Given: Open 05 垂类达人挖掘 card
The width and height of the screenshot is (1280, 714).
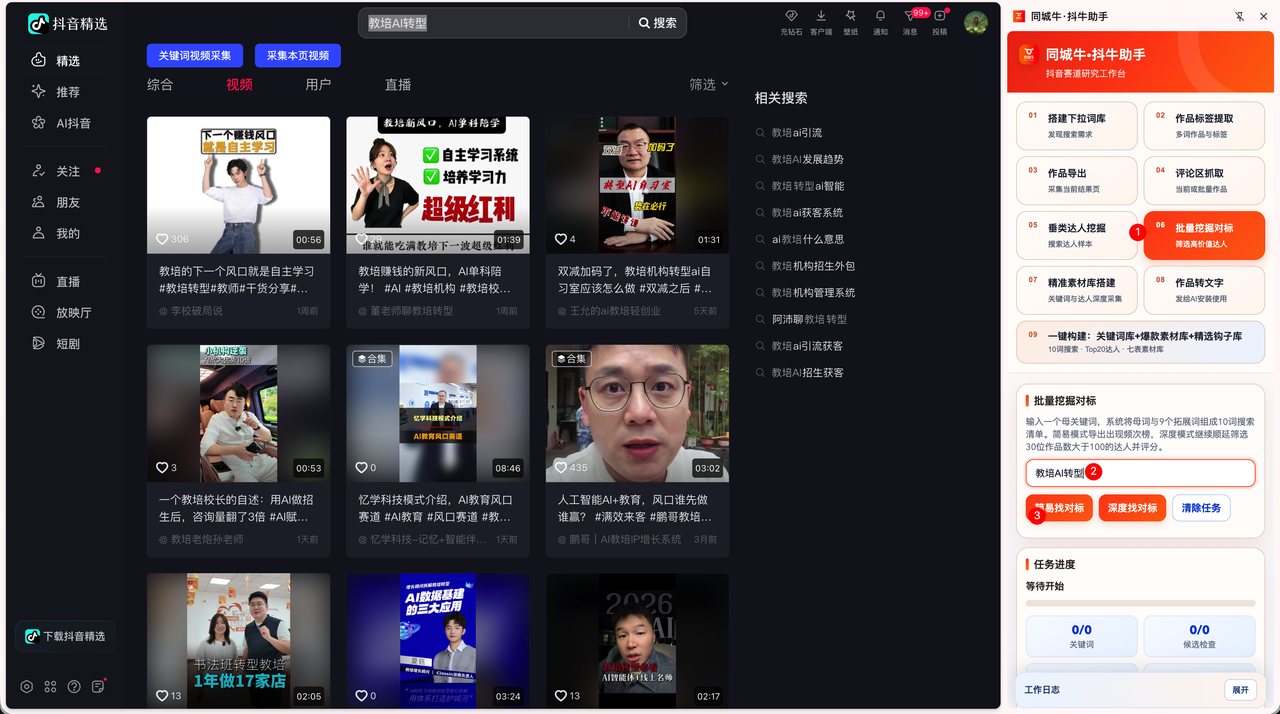Looking at the screenshot, I should [x=1077, y=235].
